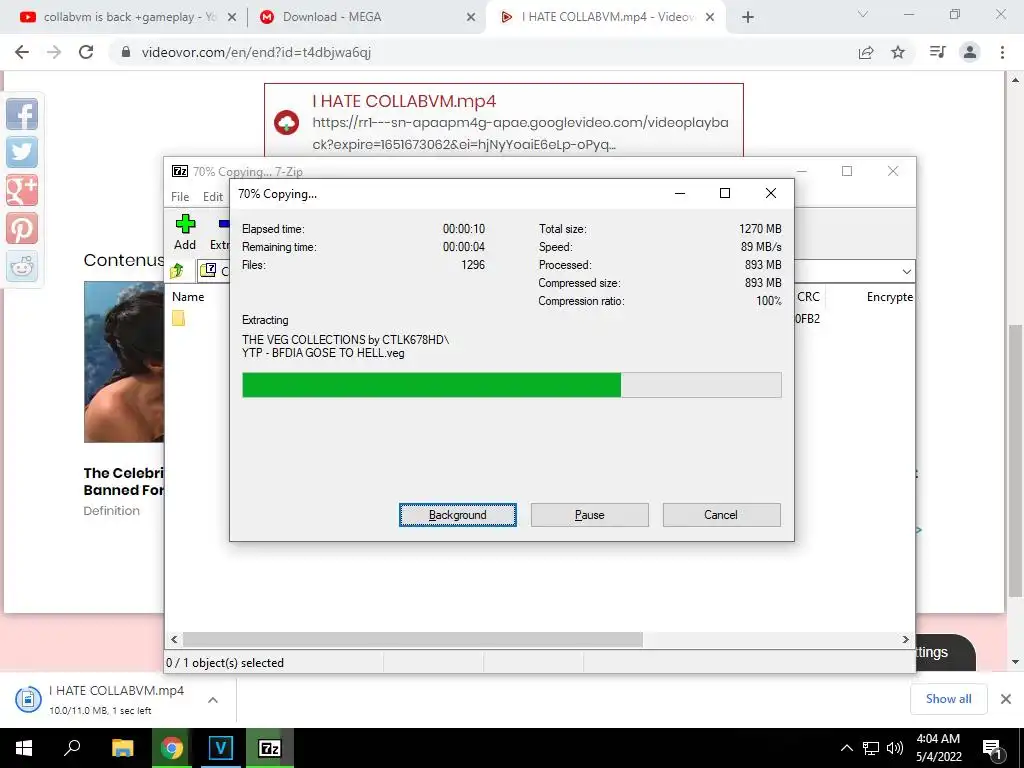Click the green Add icon in 7-Zip
The height and width of the screenshot is (768, 1024).
185,224
